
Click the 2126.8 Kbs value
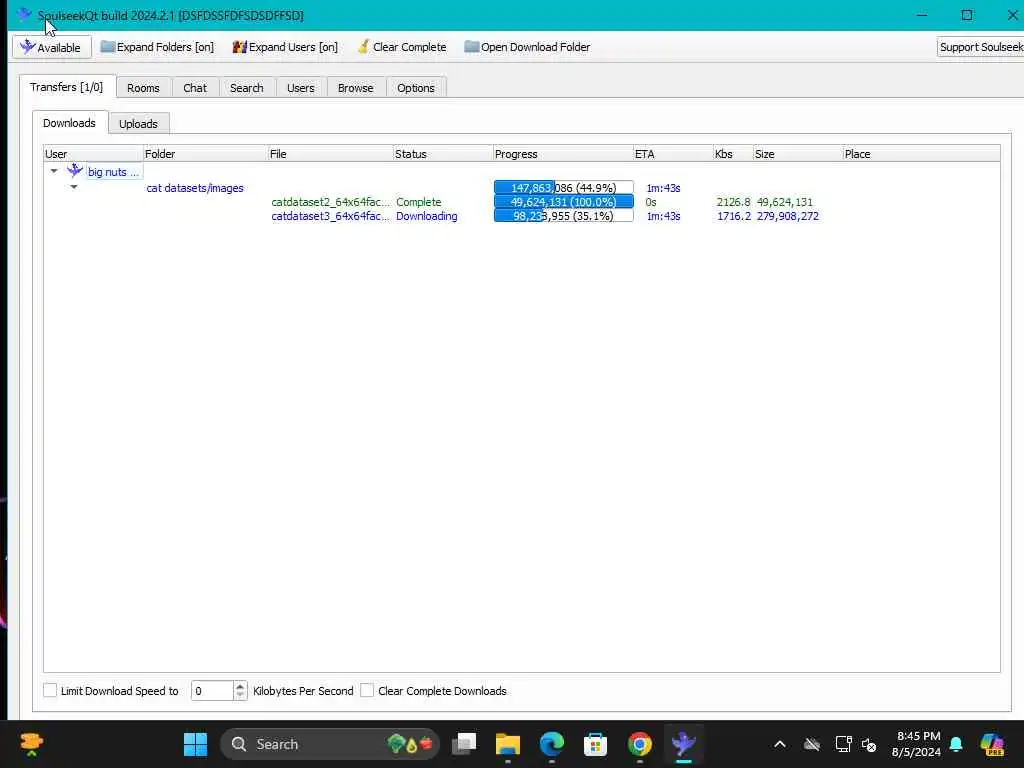click(x=733, y=202)
